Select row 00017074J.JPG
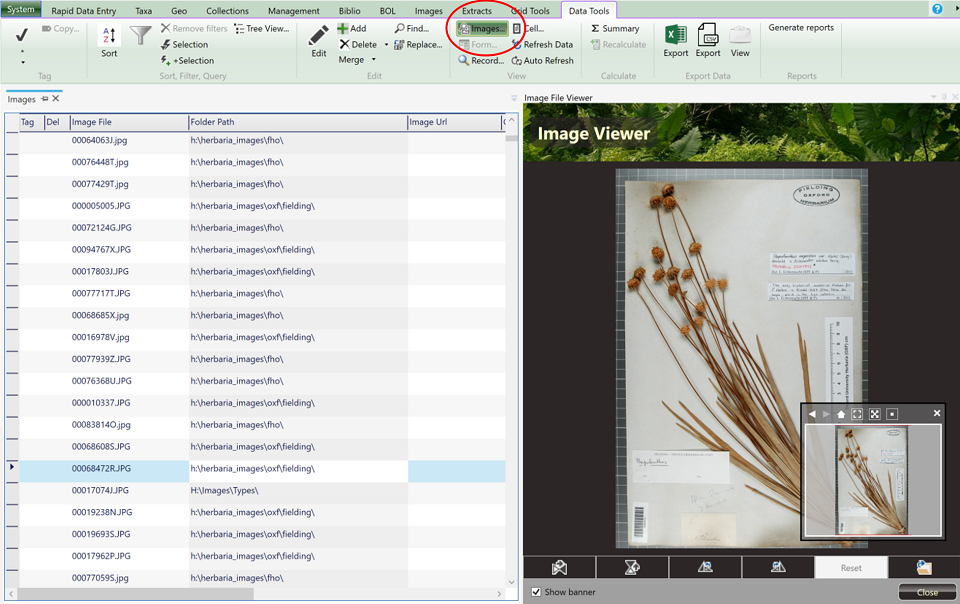 (x=262, y=490)
